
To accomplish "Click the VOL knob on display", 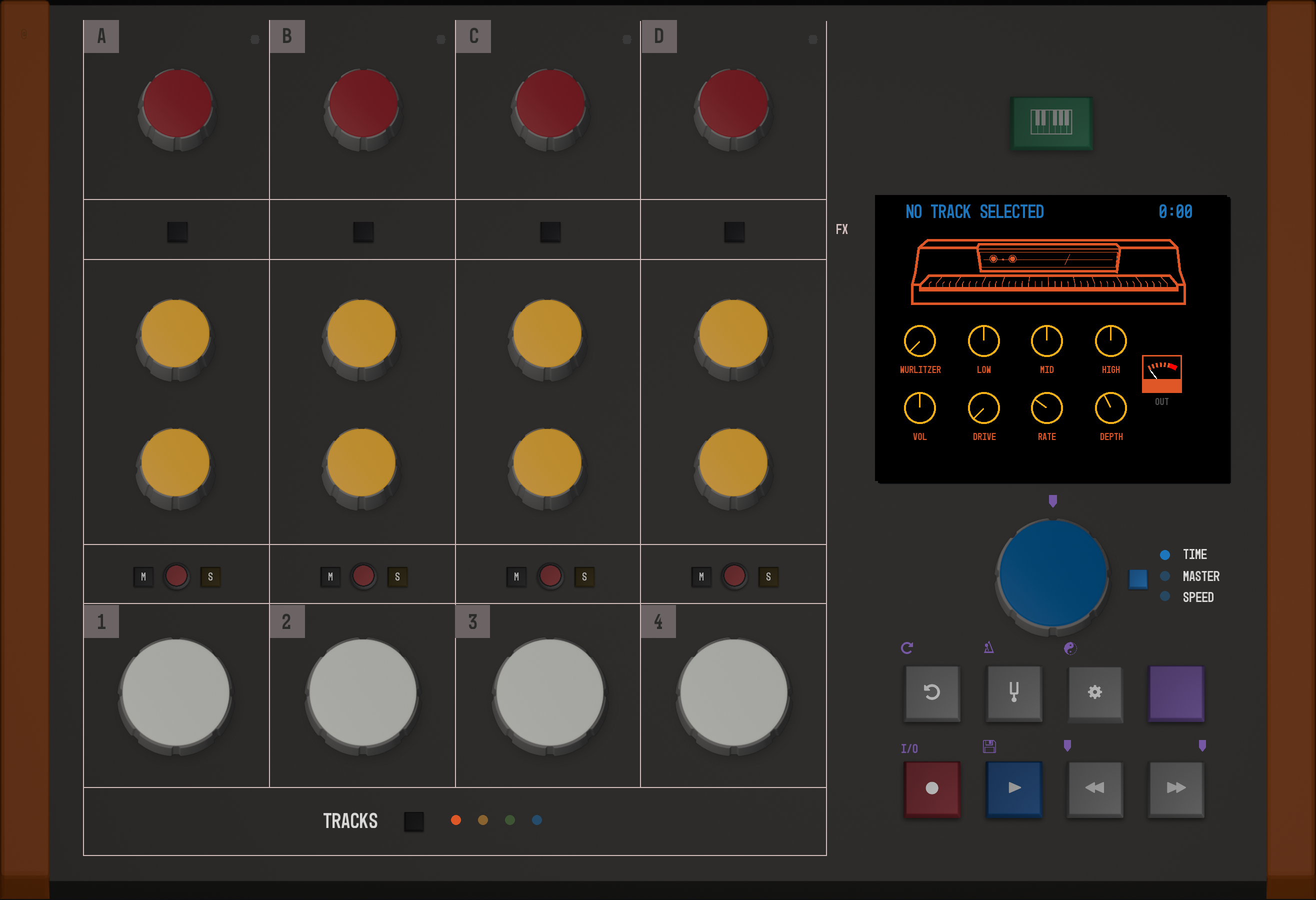I will point(919,408).
